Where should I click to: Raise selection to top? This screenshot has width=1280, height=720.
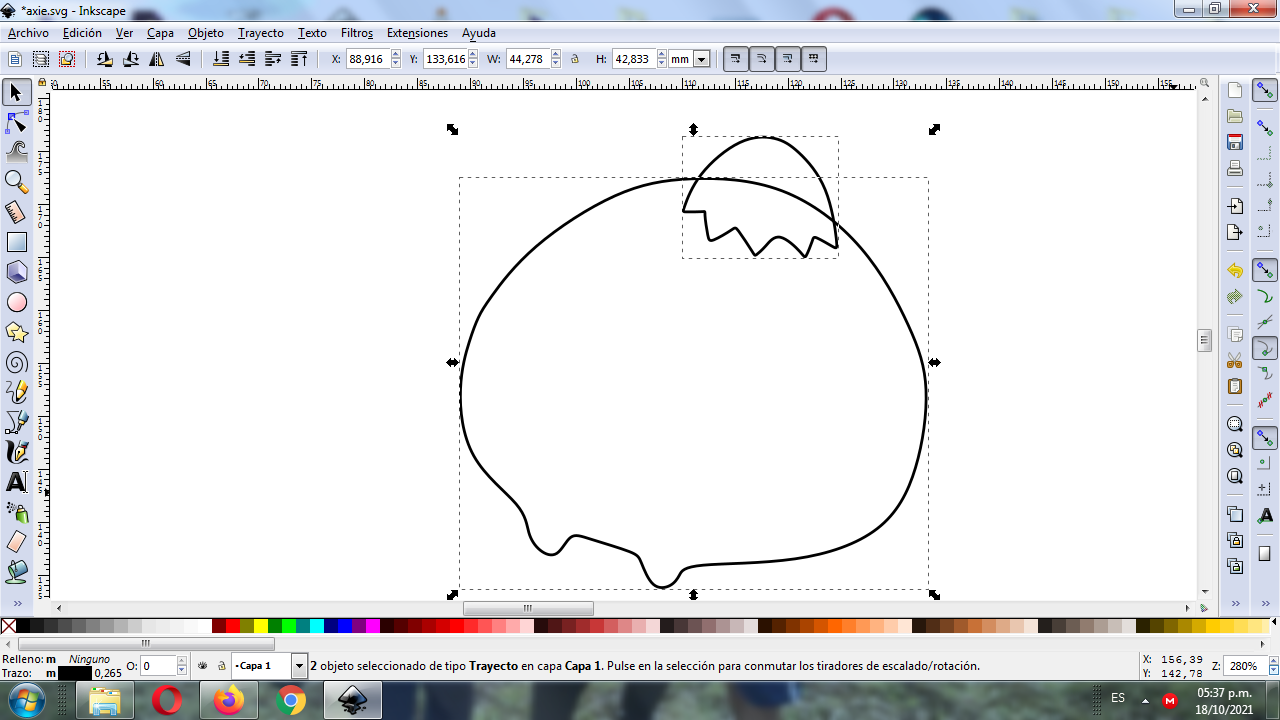click(x=299, y=60)
